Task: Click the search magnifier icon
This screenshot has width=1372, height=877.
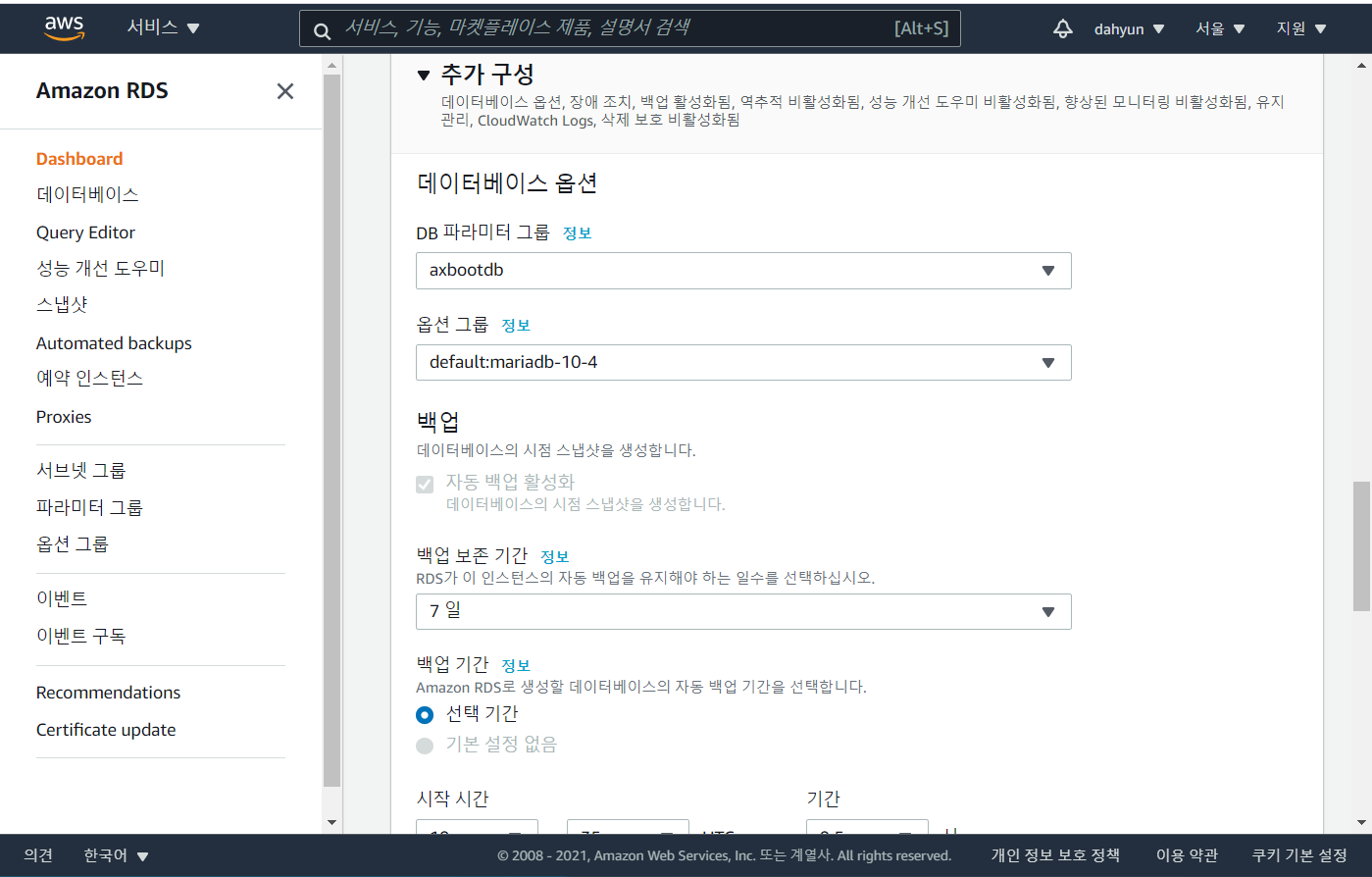Action: pyautogui.click(x=322, y=31)
